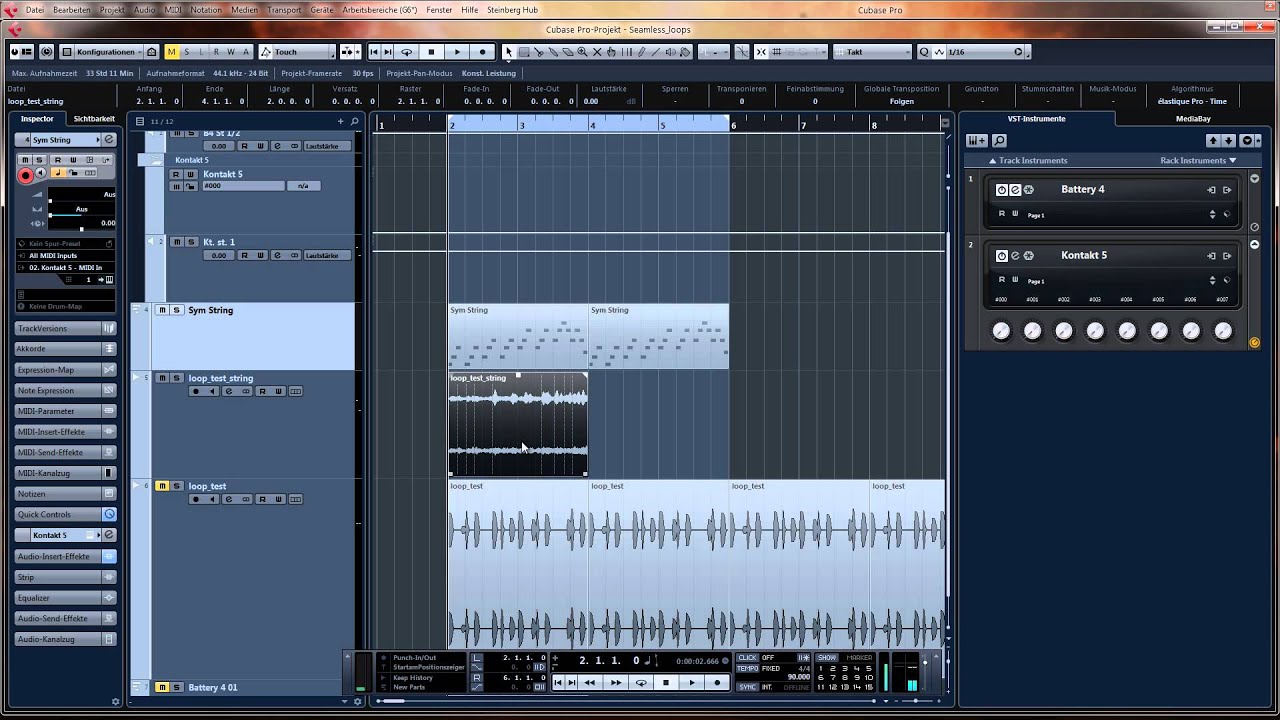The height and width of the screenshot is (720, 1280).
Task: Click the Record button in top toolbar
Action: pos(483,52)
